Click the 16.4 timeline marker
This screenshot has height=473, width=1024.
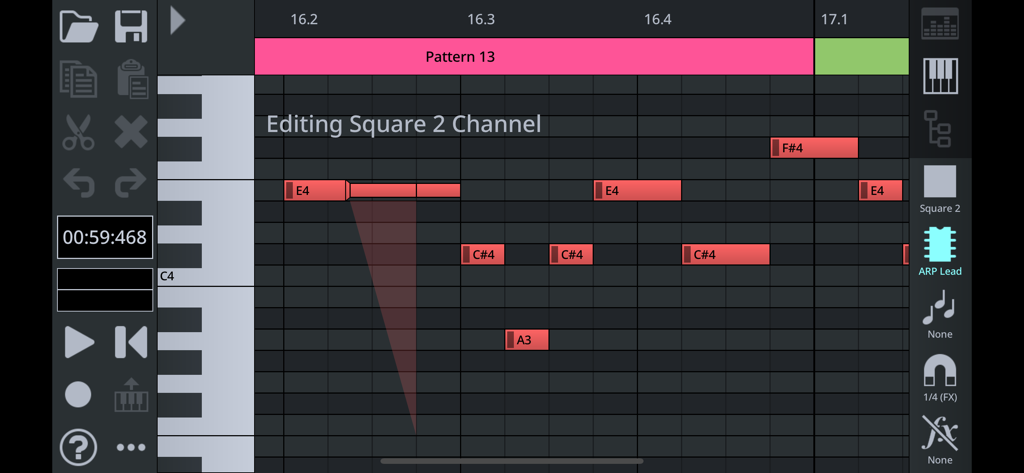point(658,20)
